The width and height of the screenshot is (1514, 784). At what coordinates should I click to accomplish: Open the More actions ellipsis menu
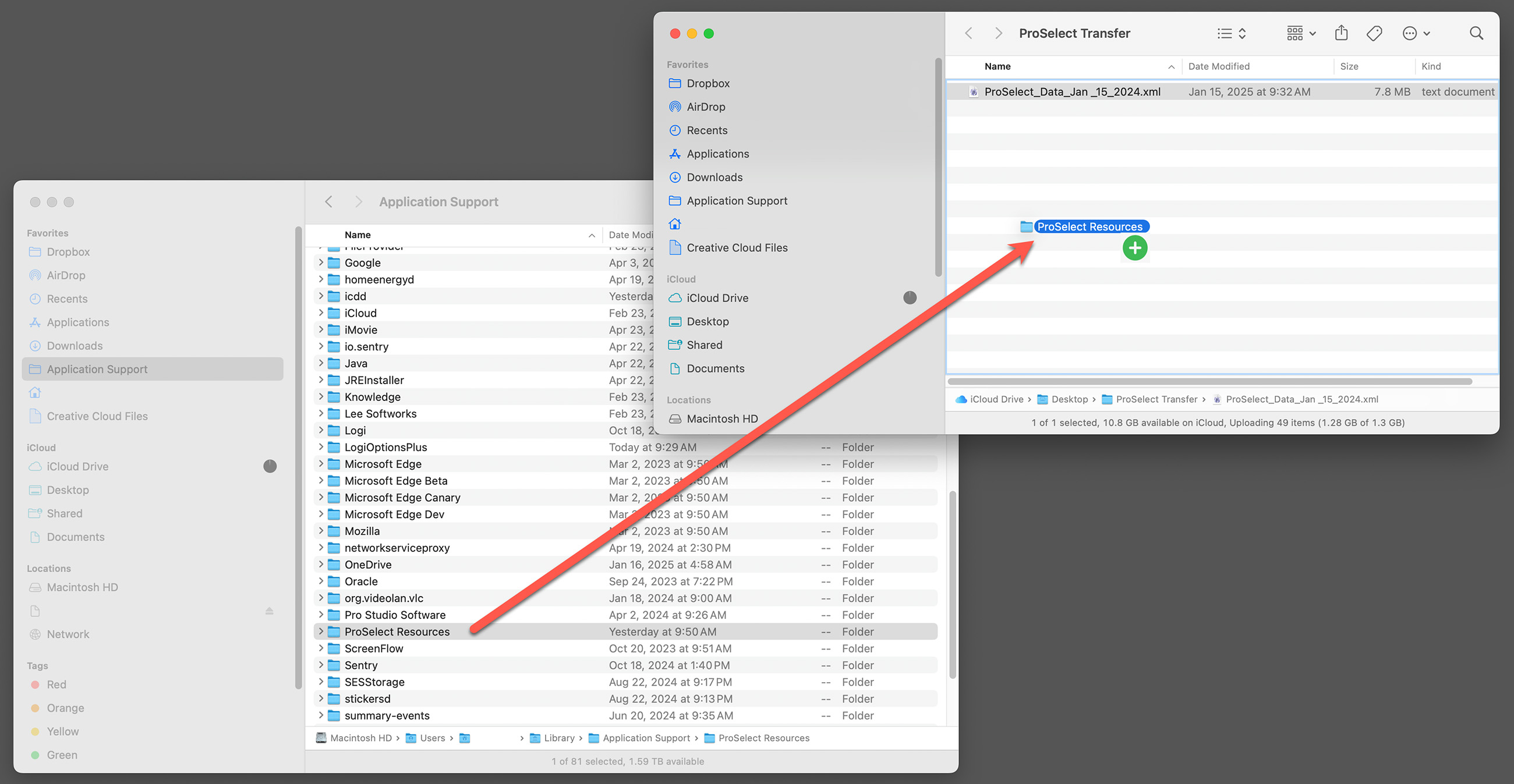(x=1415, y=34)
